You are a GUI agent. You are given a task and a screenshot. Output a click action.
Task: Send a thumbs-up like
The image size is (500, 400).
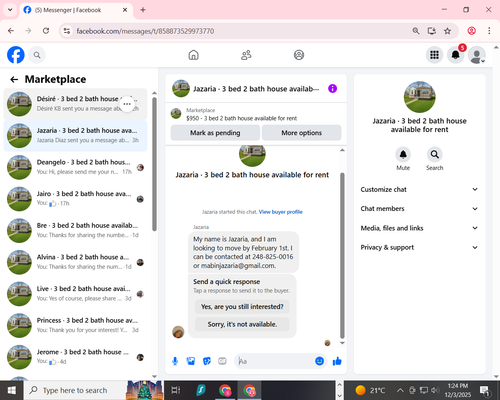click(337, 361)
